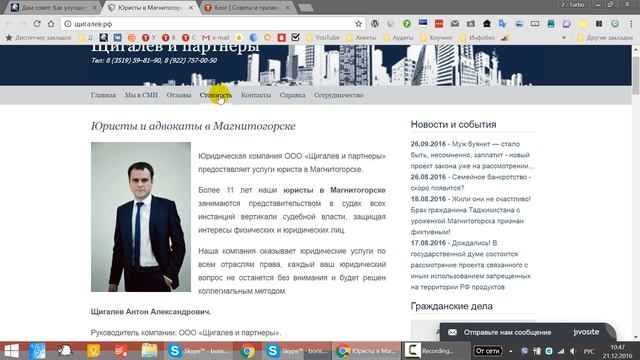Screen dimensions: 640x360
Task: Click the red square extension icon
Action: pos(439,24)
